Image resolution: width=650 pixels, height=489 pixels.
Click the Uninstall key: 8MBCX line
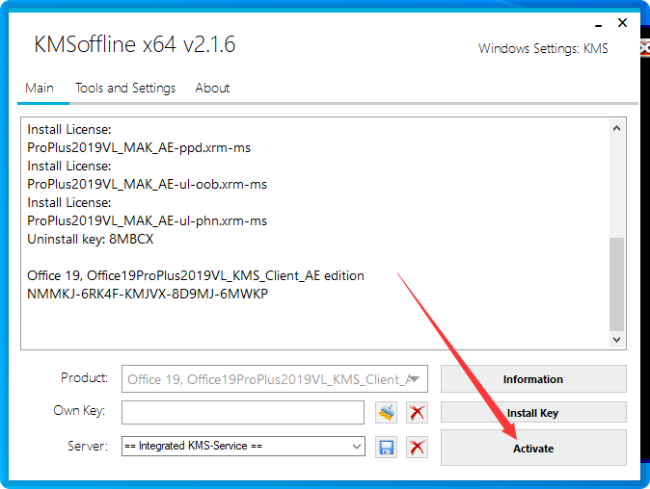pos(90,239)
